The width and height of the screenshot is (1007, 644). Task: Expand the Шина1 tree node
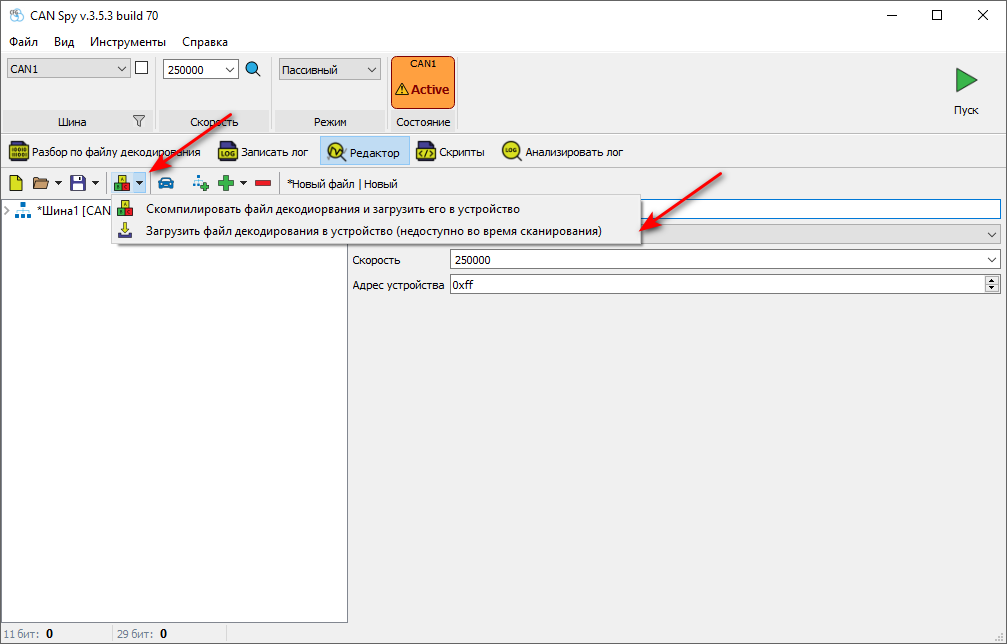click(8, 210)
